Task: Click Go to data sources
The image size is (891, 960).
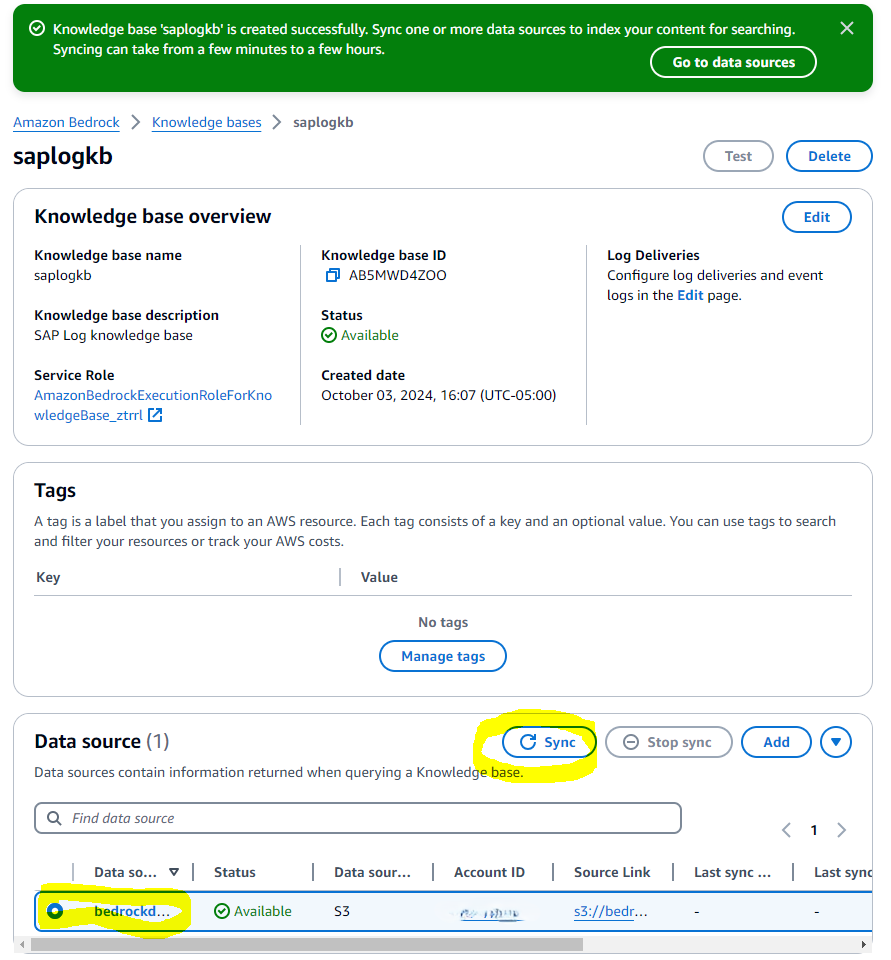Action: tap(733, 61)
